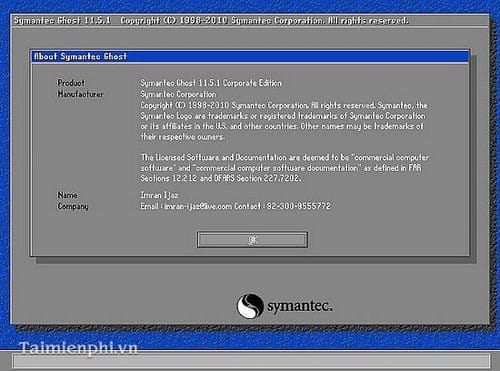
Task: Click the 'Product' label
Action: 71,83
